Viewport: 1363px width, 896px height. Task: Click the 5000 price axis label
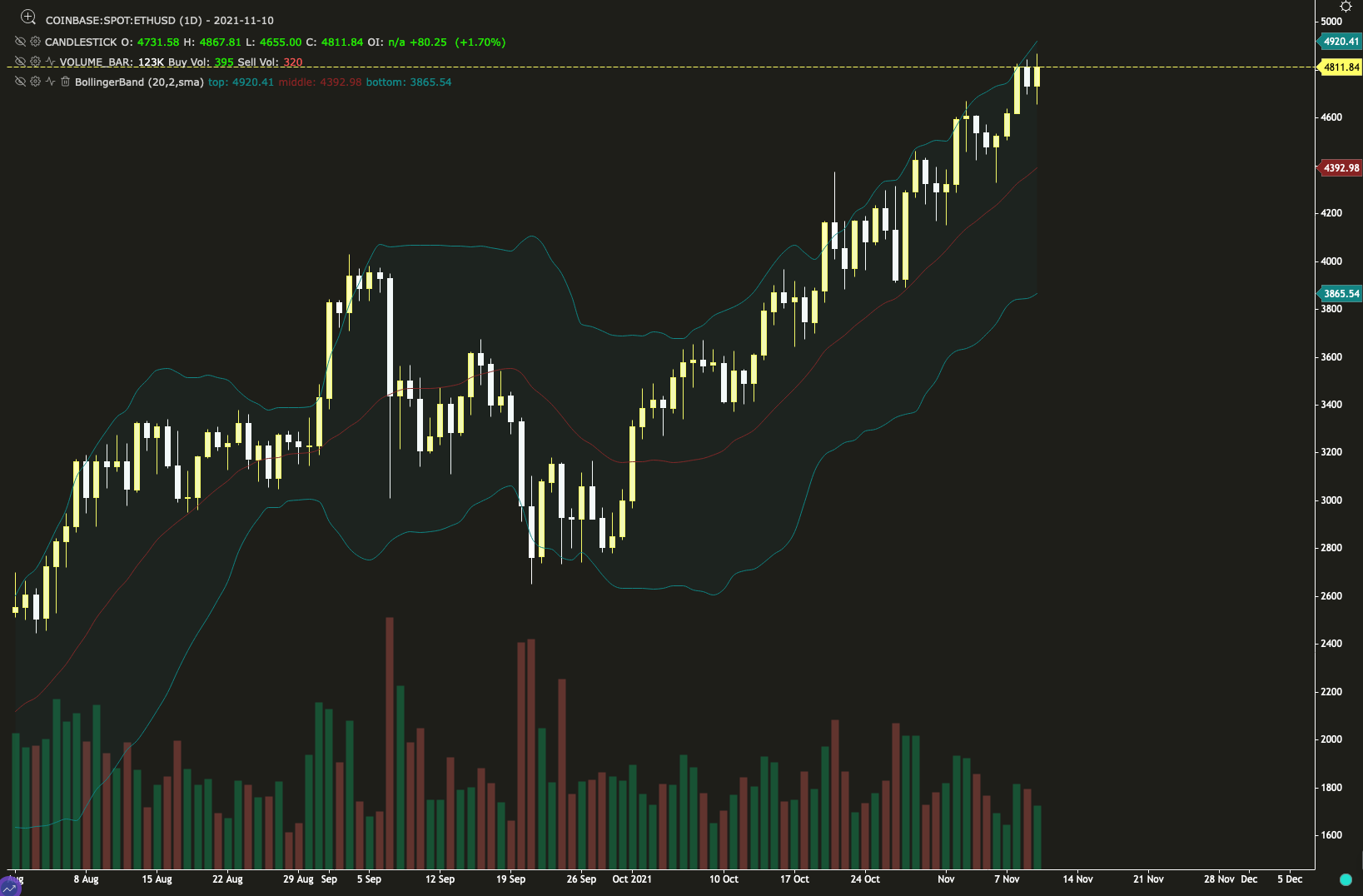click(x=1332, y=22)
